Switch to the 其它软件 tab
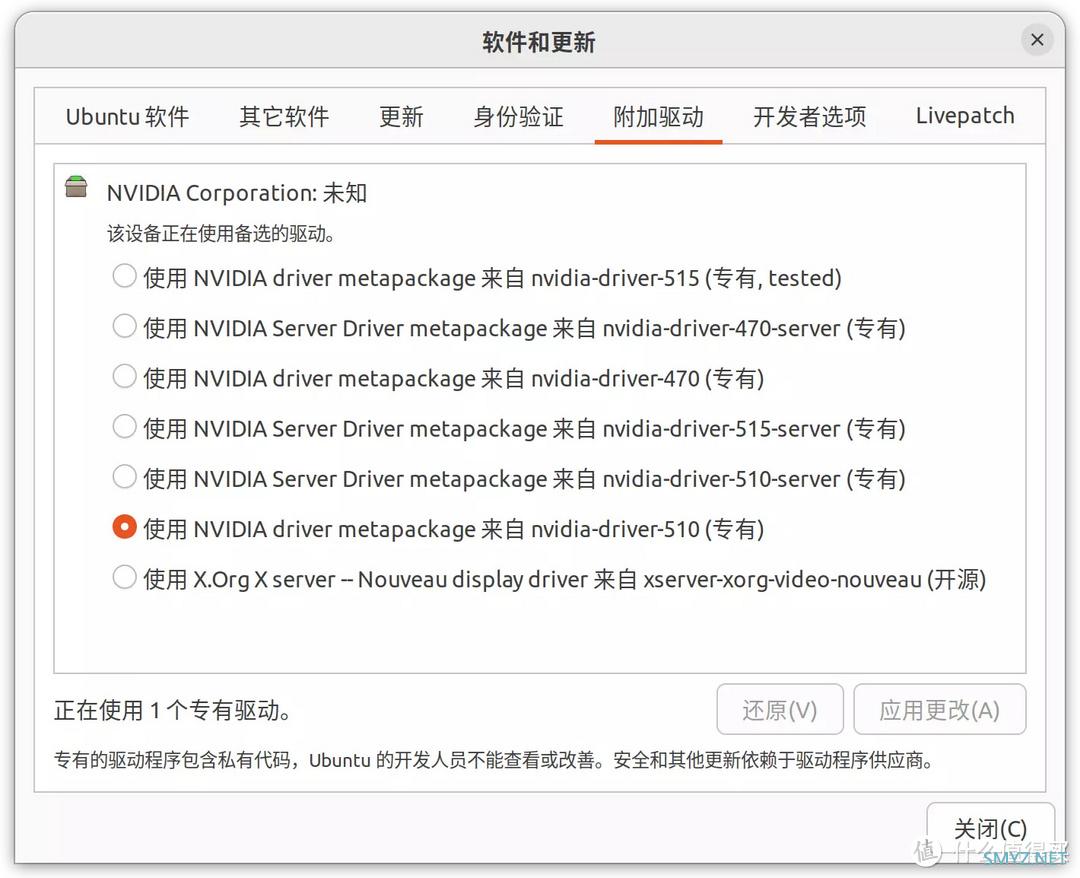This screenshot has height=878, width=1080. click(284, 116)
